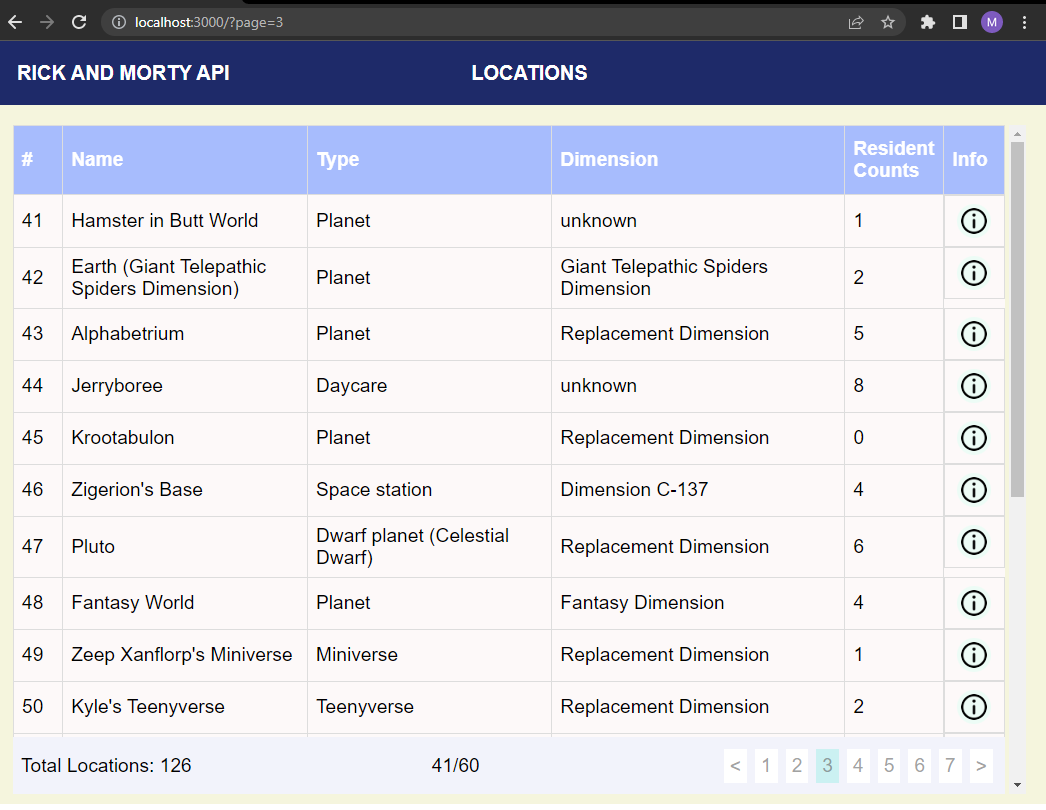Select page 1 in pagination
This screenshot has width=1046, height=810.
point(766,765)
